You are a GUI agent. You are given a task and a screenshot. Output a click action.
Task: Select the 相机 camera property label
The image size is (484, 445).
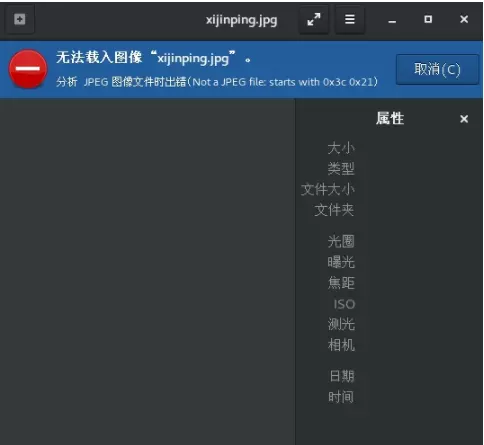(x=341, y=345)
